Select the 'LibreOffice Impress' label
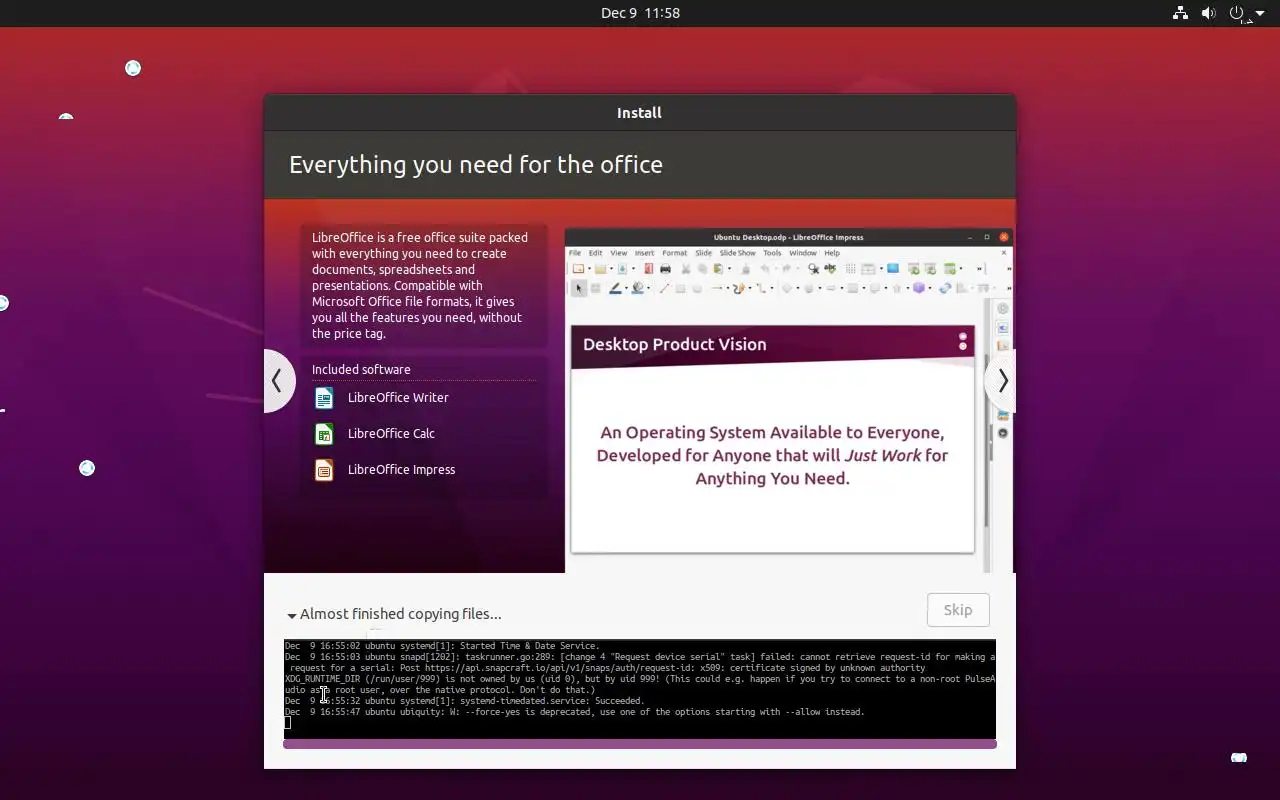Image resolution: width=1280 pixels, height=800 pixels. click(401, 470)
